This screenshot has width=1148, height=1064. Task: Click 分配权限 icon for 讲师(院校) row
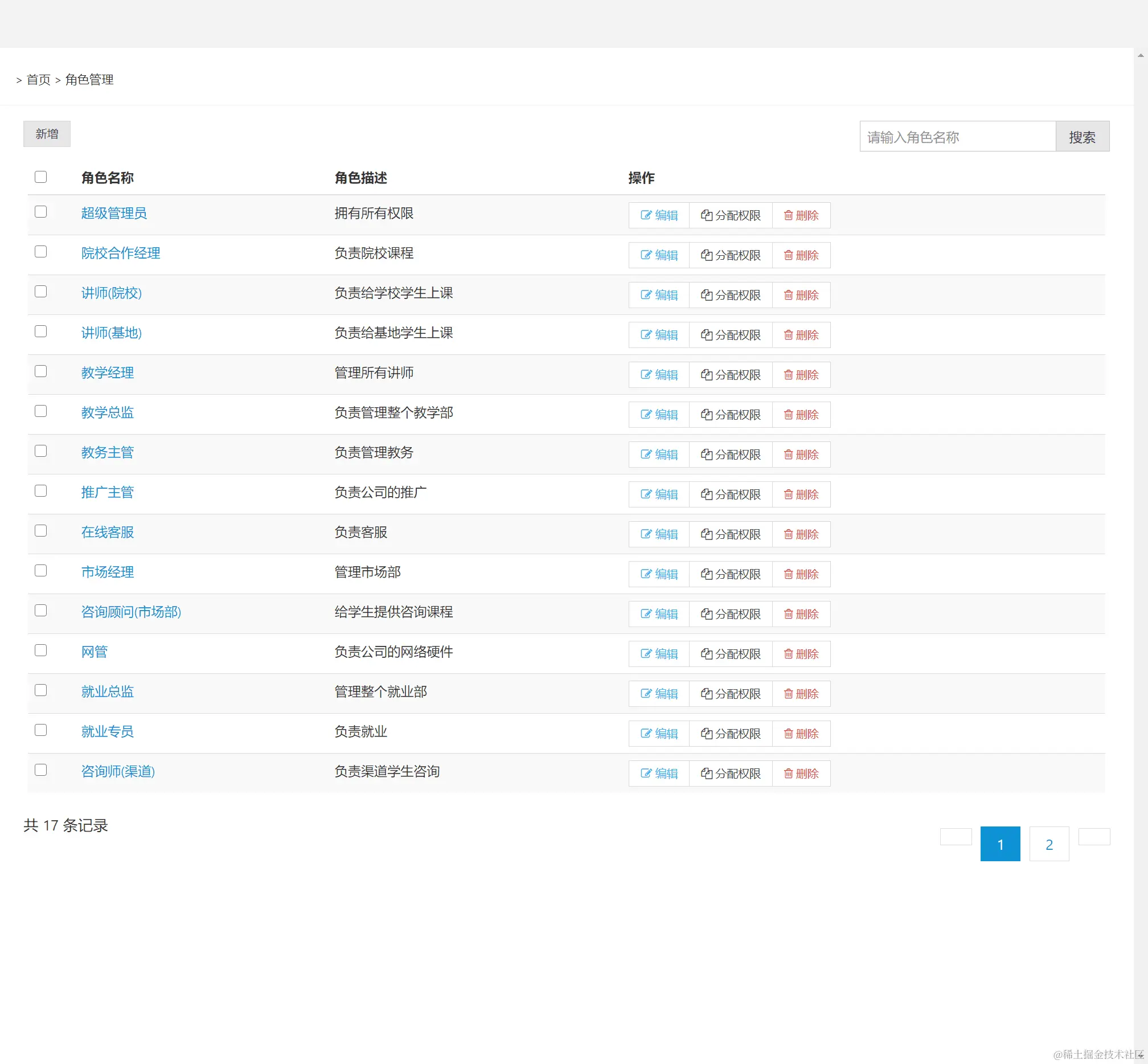[x=707, y=295]
